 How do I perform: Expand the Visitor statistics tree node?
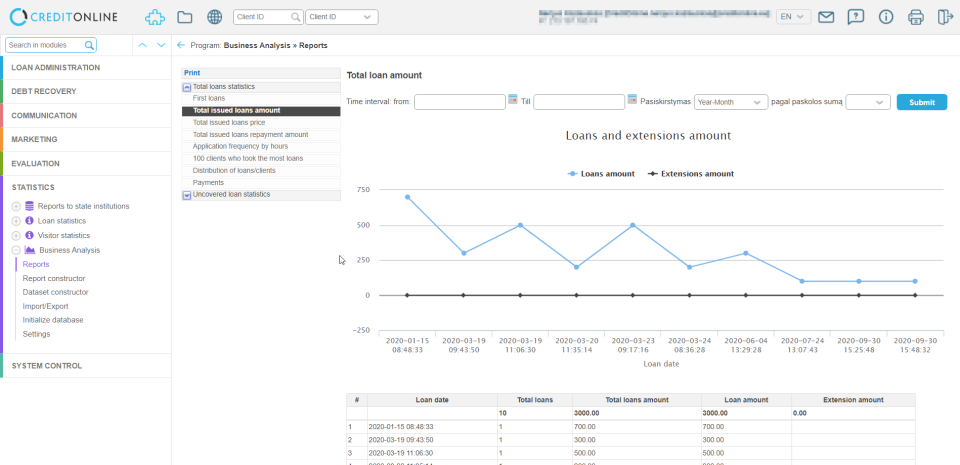[17, 236]
